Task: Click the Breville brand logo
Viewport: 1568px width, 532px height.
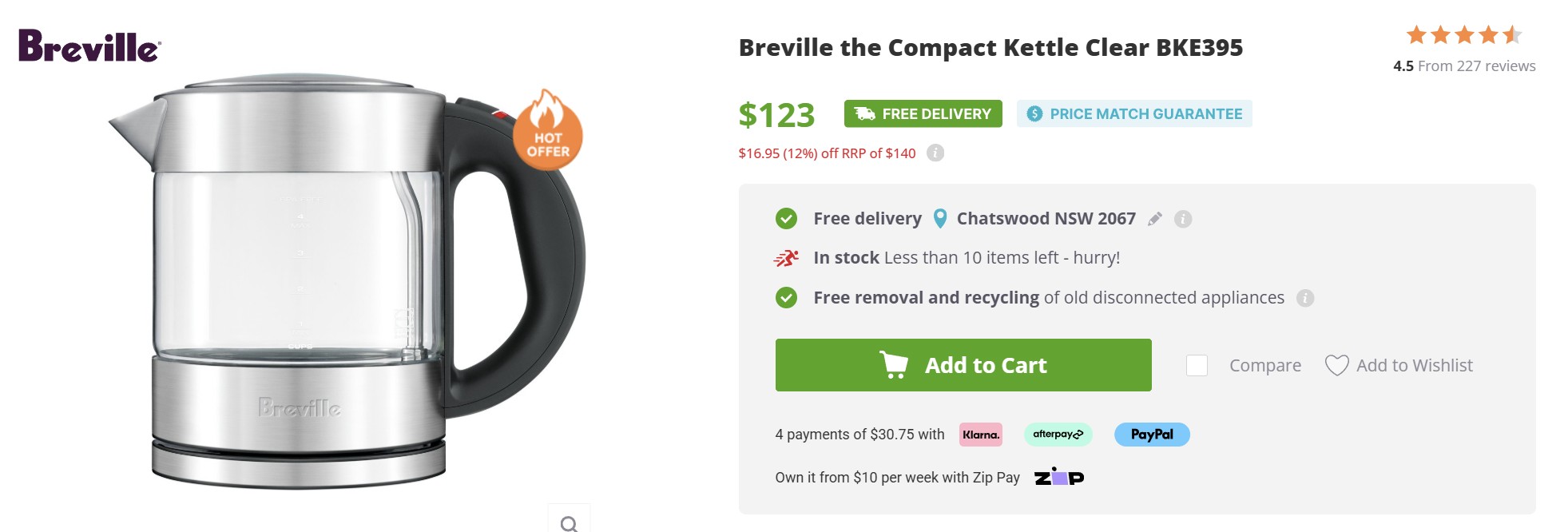Action: point(89,46)
